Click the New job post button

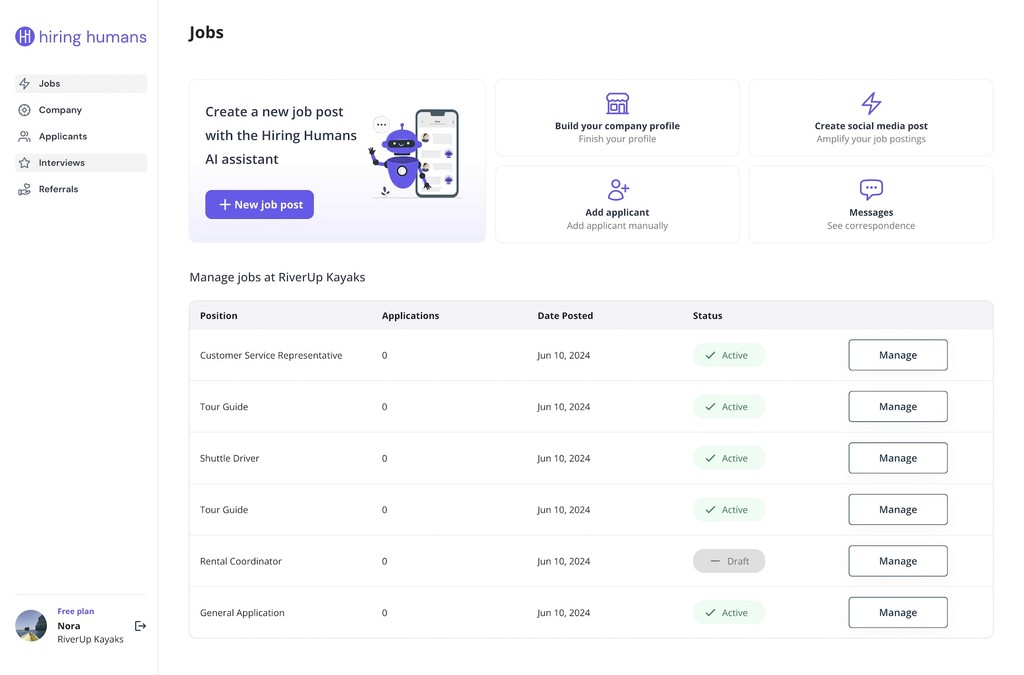point(259,204)
